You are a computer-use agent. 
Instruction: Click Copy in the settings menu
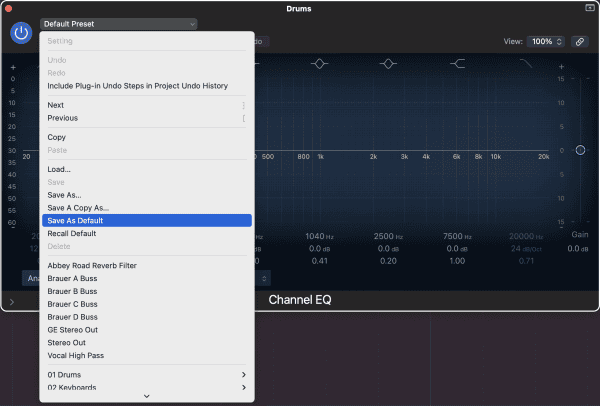point(147,137)
